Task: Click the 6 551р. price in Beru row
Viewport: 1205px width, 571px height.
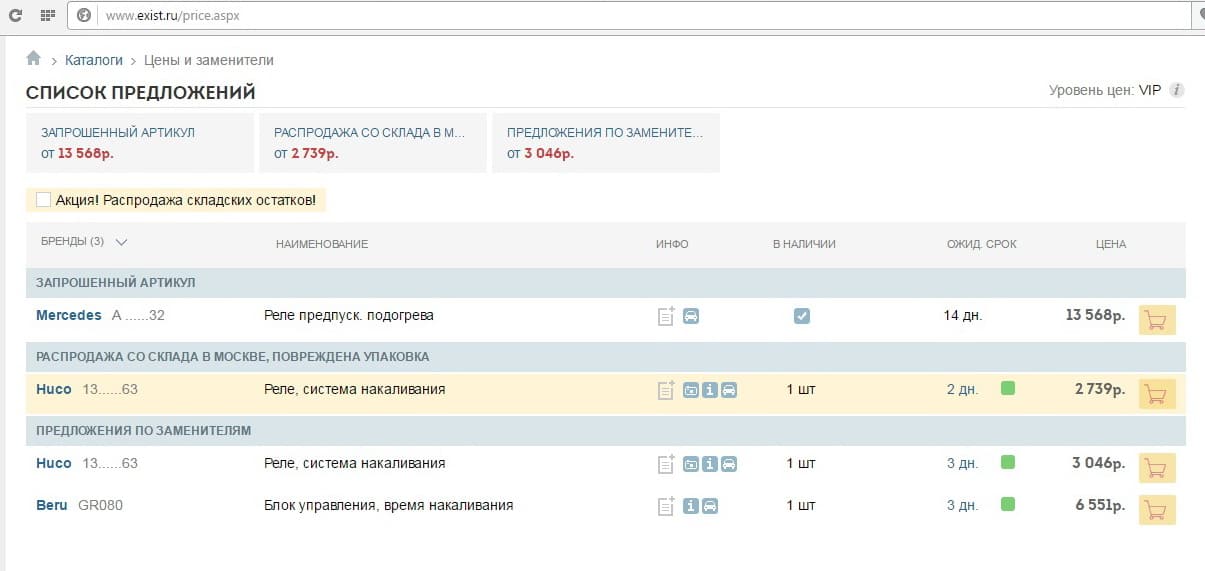Action: click(x=1100, y=505)
